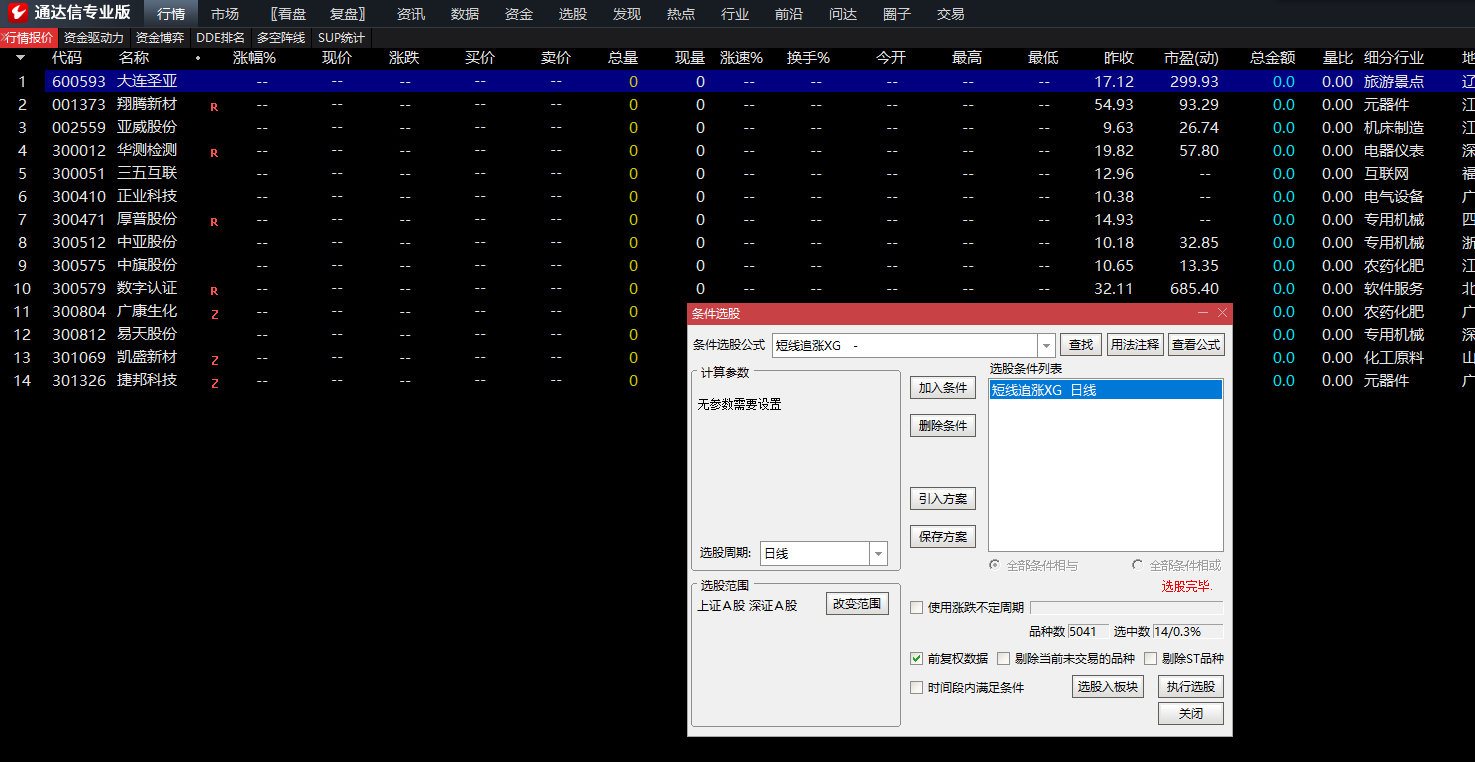Click stock code 300812
The height and width of the screenshot is (762, 1475).
pyautogui.click(x=79, y=335)
